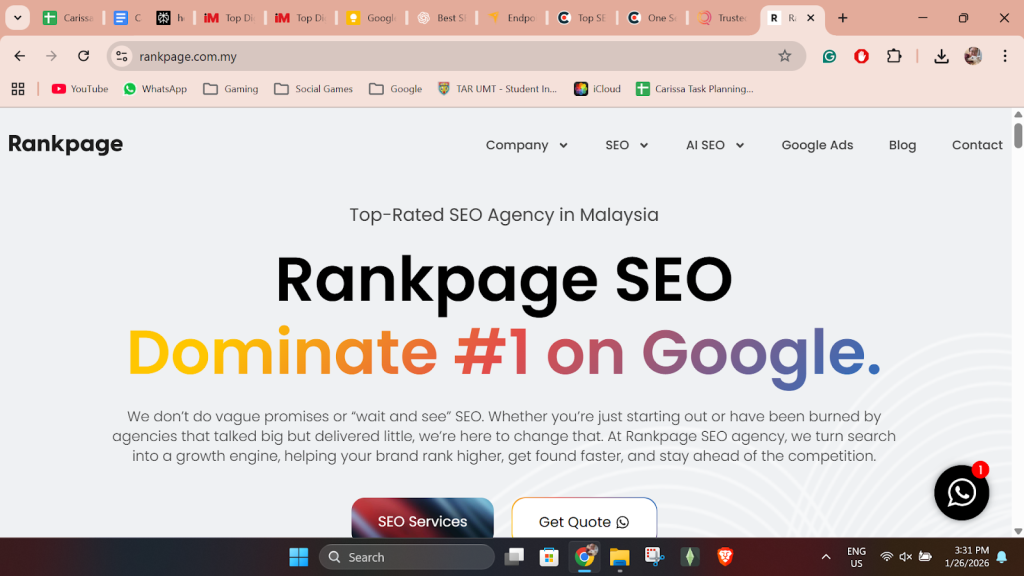This screenshot has height=576, width=1024.
Task: Open the YouTube bookmark
Action: click(x=80, y=89)
